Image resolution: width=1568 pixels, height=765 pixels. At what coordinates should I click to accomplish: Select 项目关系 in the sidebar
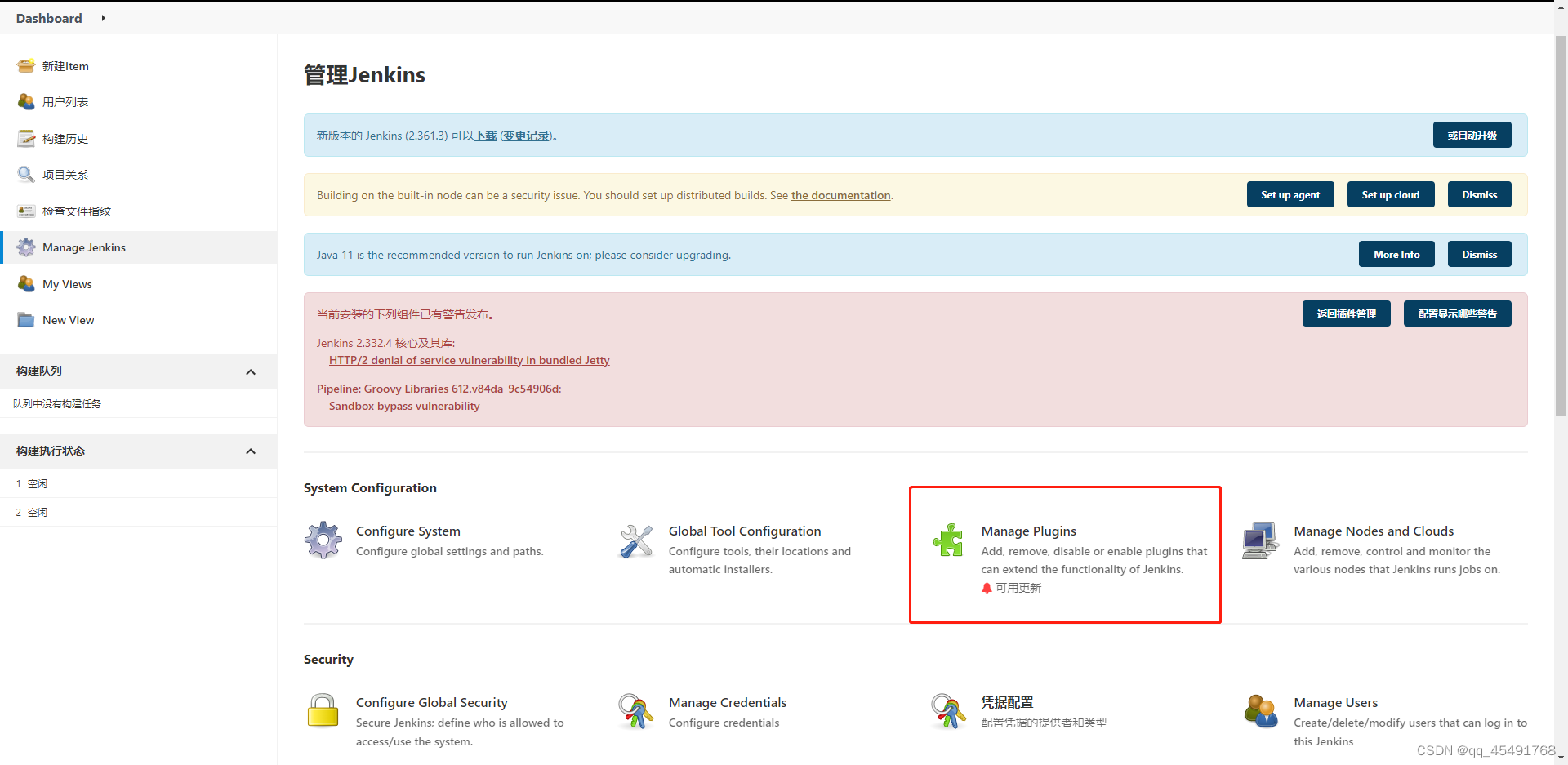[65, 175]
